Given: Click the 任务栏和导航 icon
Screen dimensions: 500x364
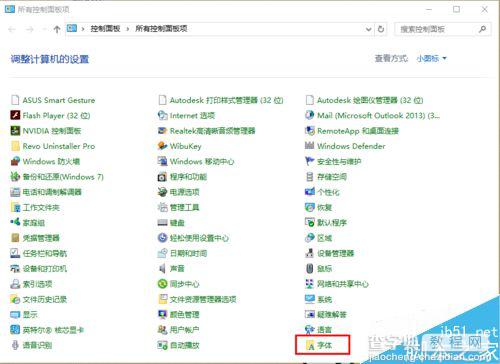Looking at the screenshot, I should pos(15,253).
